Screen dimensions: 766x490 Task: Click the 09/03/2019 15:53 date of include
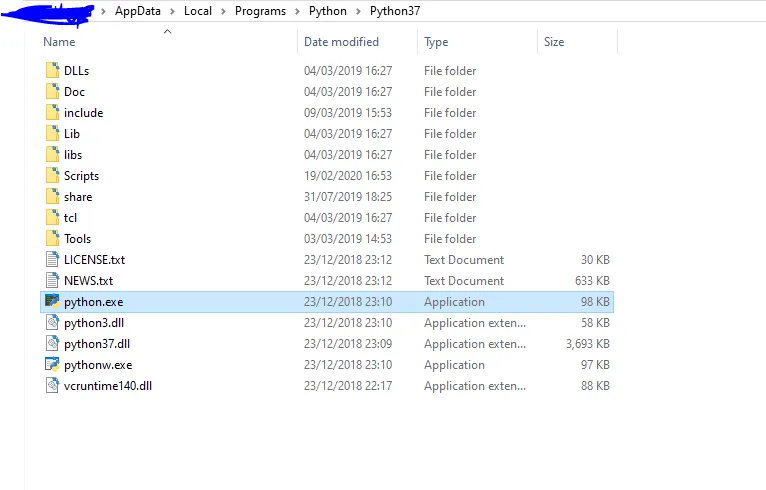348,113
